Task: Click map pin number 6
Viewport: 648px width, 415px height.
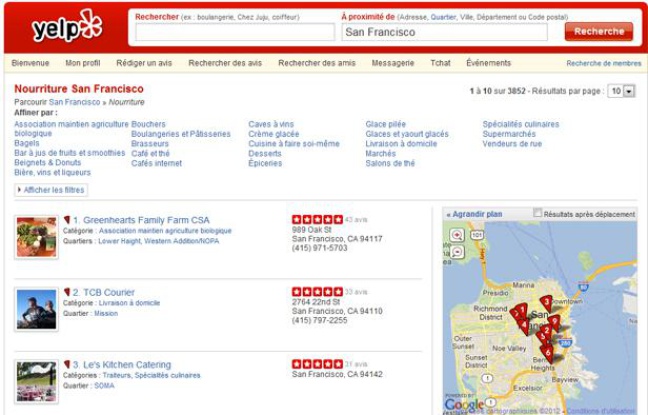Action: click(548, 354)
